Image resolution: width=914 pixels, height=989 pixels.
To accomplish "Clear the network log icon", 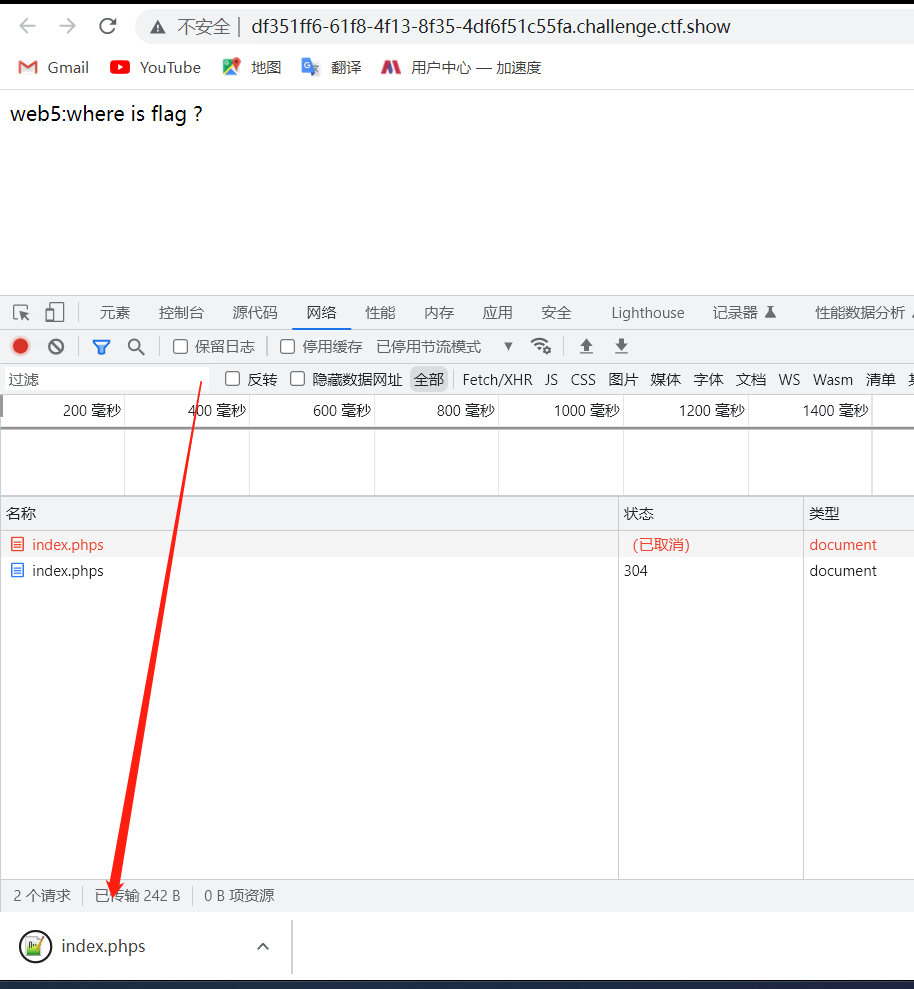I will pos(56,346).
